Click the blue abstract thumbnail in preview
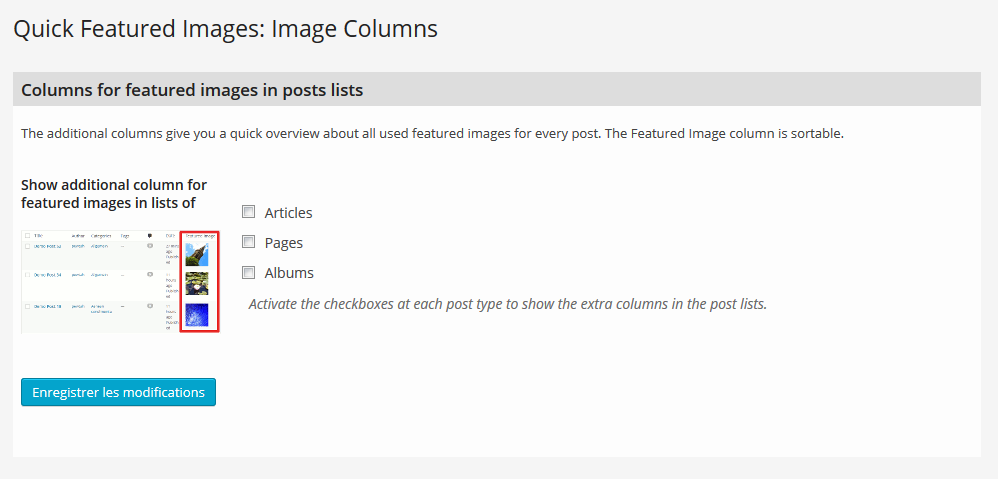Screen dimensions: 998x479 pos(197,315)
